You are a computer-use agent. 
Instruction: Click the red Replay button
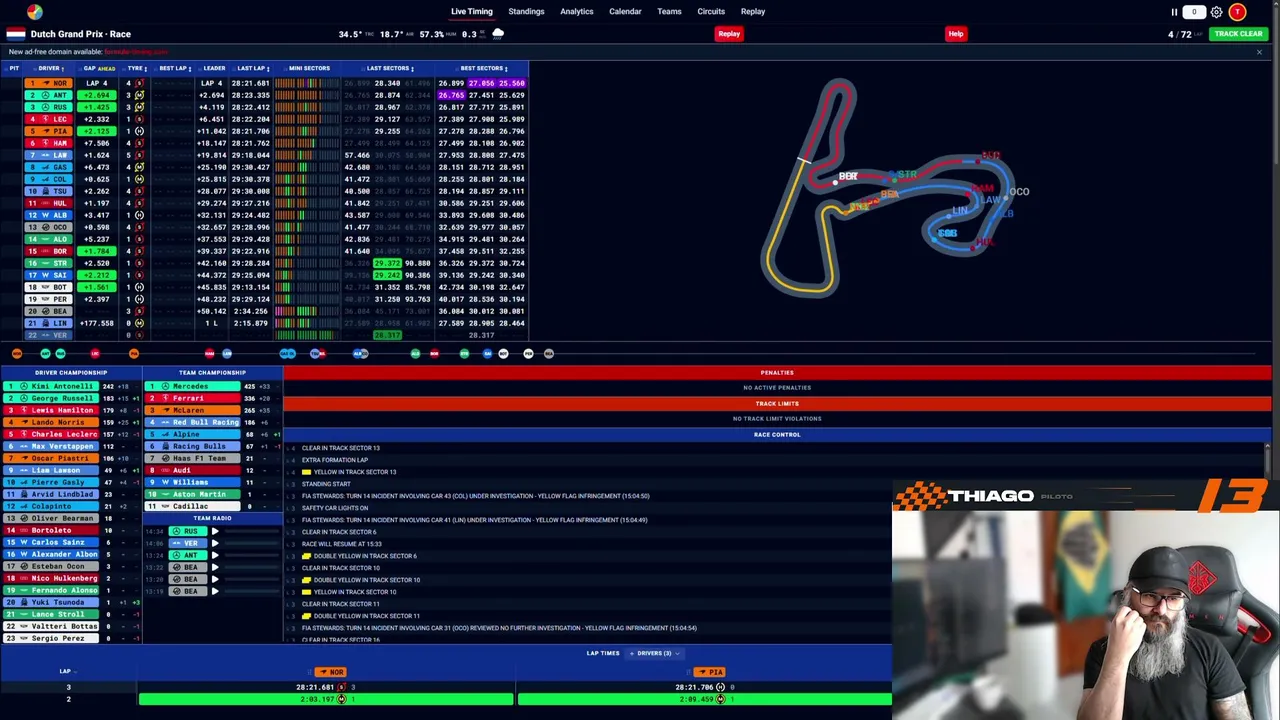tap(729, 34)
